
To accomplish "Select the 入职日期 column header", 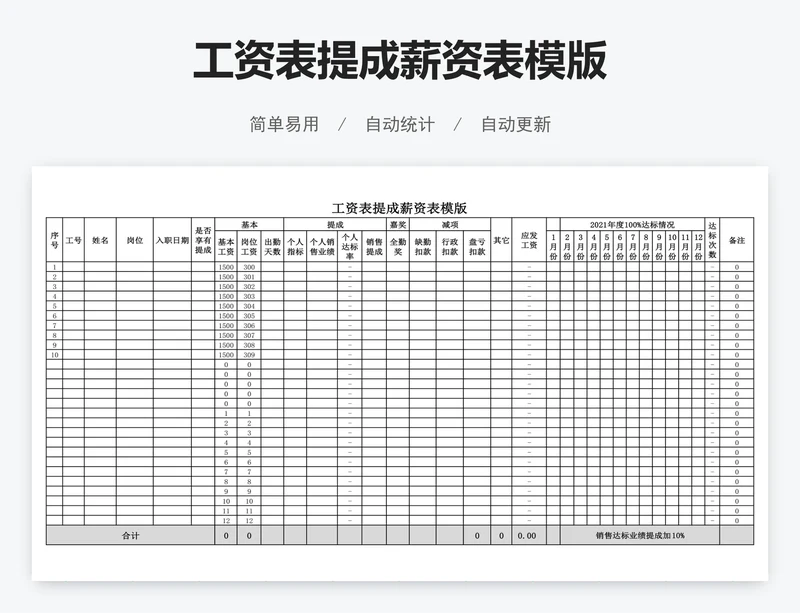I will (172, 240).
